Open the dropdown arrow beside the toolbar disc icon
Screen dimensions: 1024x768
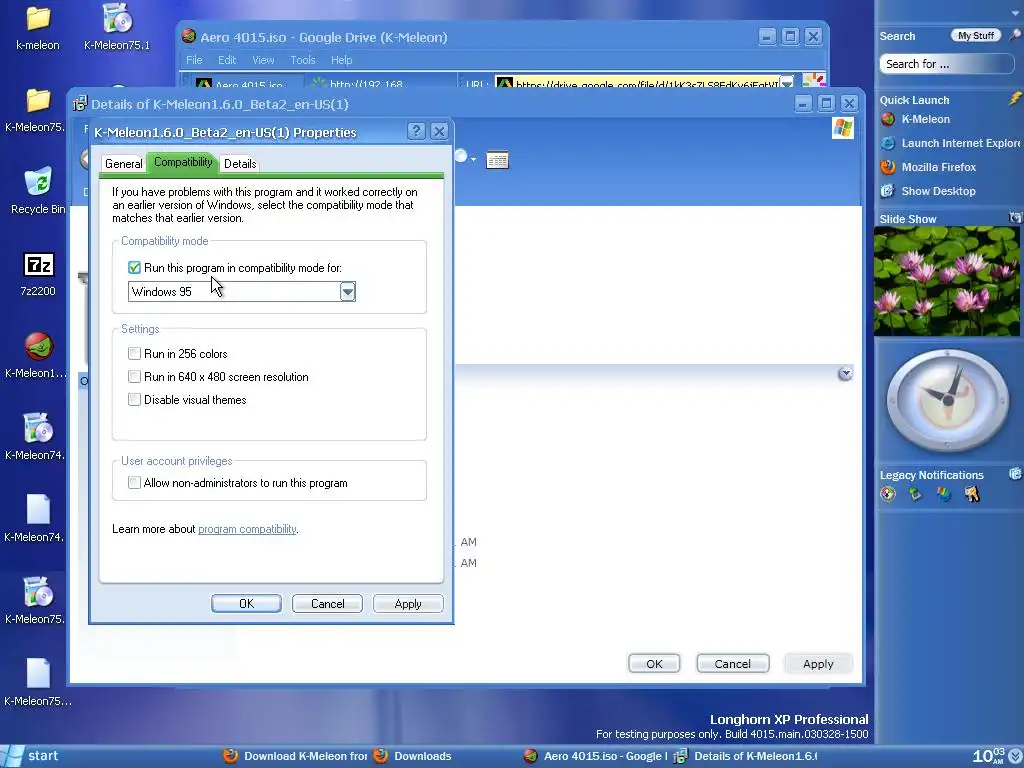click(473, 159)
